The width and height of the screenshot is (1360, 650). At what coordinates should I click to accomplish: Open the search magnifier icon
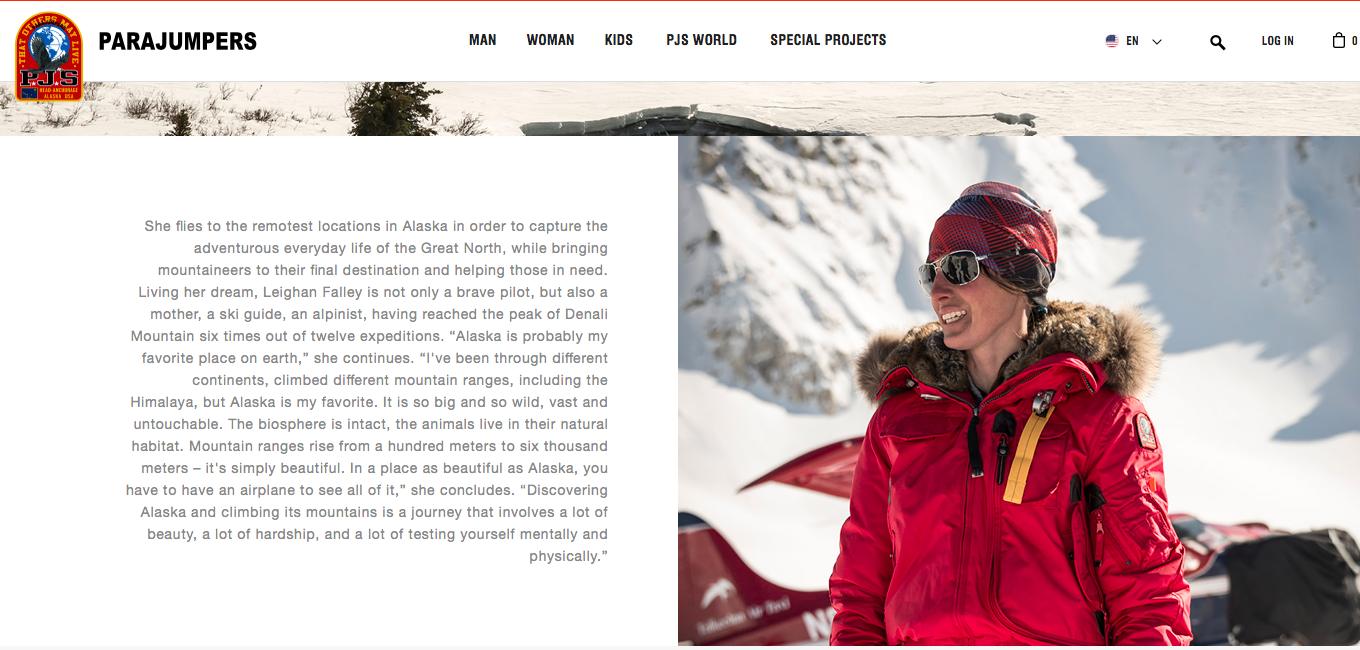pyautogui.click(x=1217, y=42)
